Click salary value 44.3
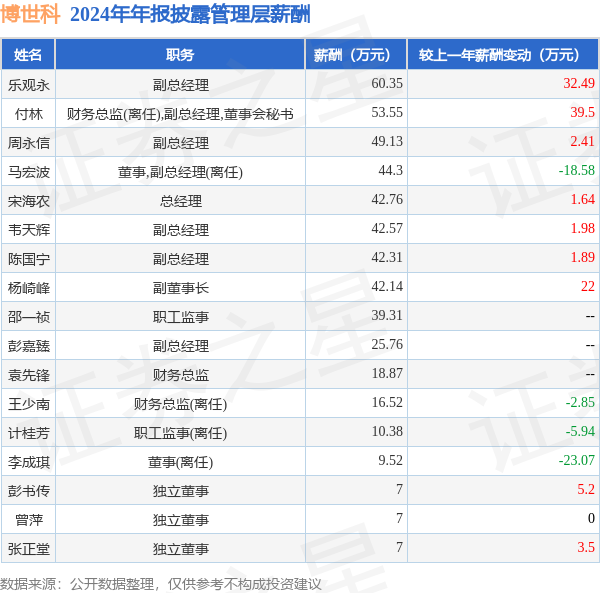Image resolution: width=600 pixels, height=593 pixels. click(x=390, y=170)
